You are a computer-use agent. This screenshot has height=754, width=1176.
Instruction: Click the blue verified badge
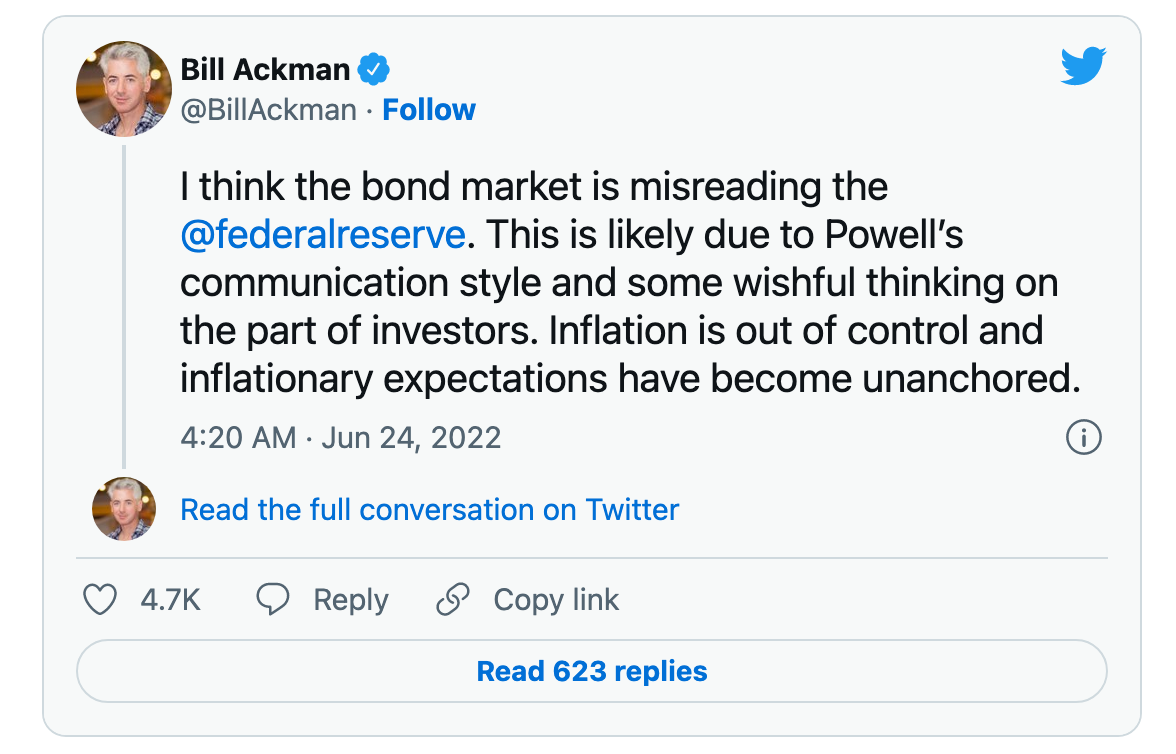point(374,70)
